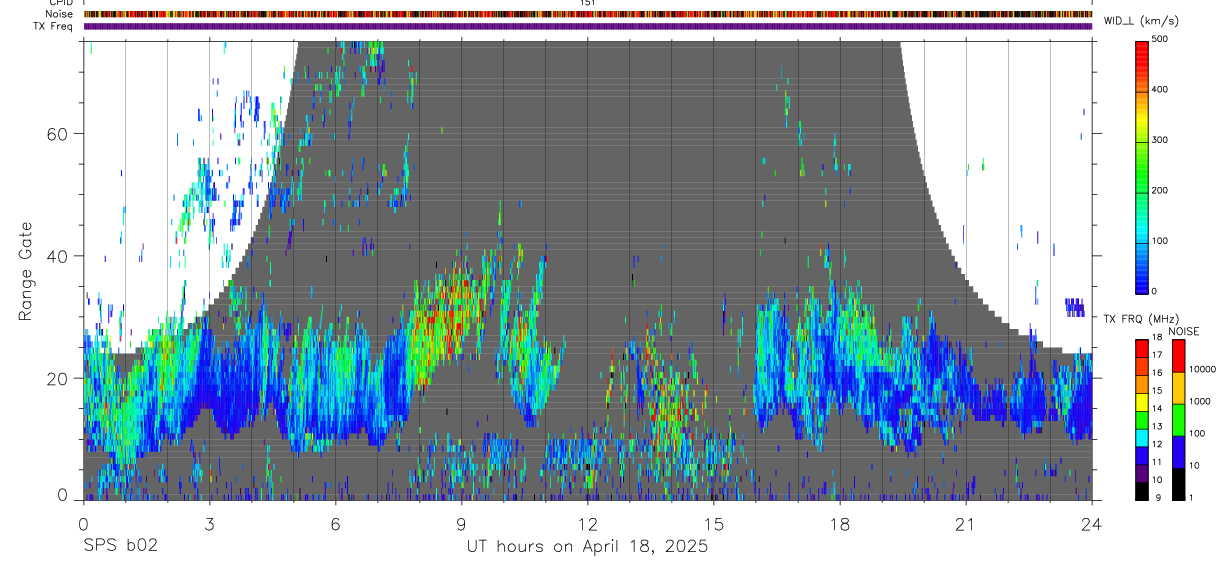1228x567 pixels.
Task: Click the red segment of TX FRQ colorbar
Action: point(1142,348)
